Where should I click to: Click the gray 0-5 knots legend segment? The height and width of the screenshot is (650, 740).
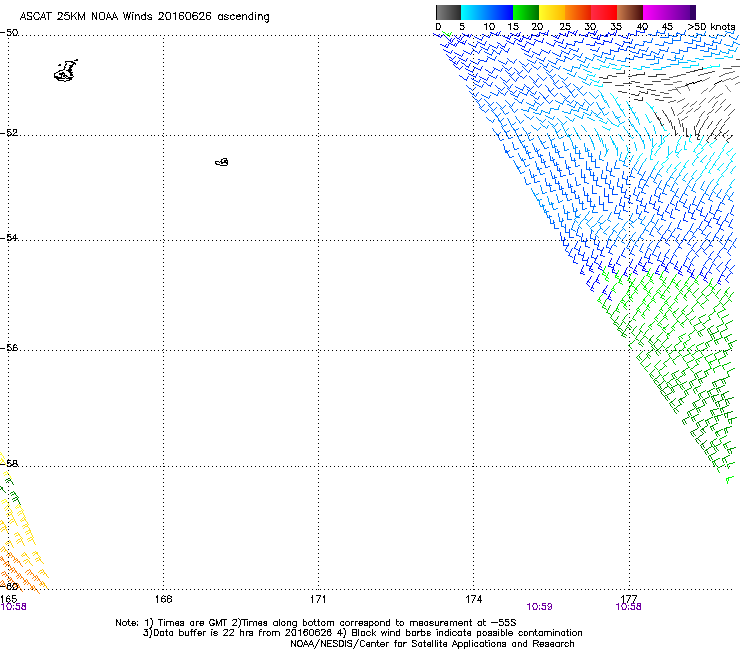pyautogui.click(x=448, y=12)
